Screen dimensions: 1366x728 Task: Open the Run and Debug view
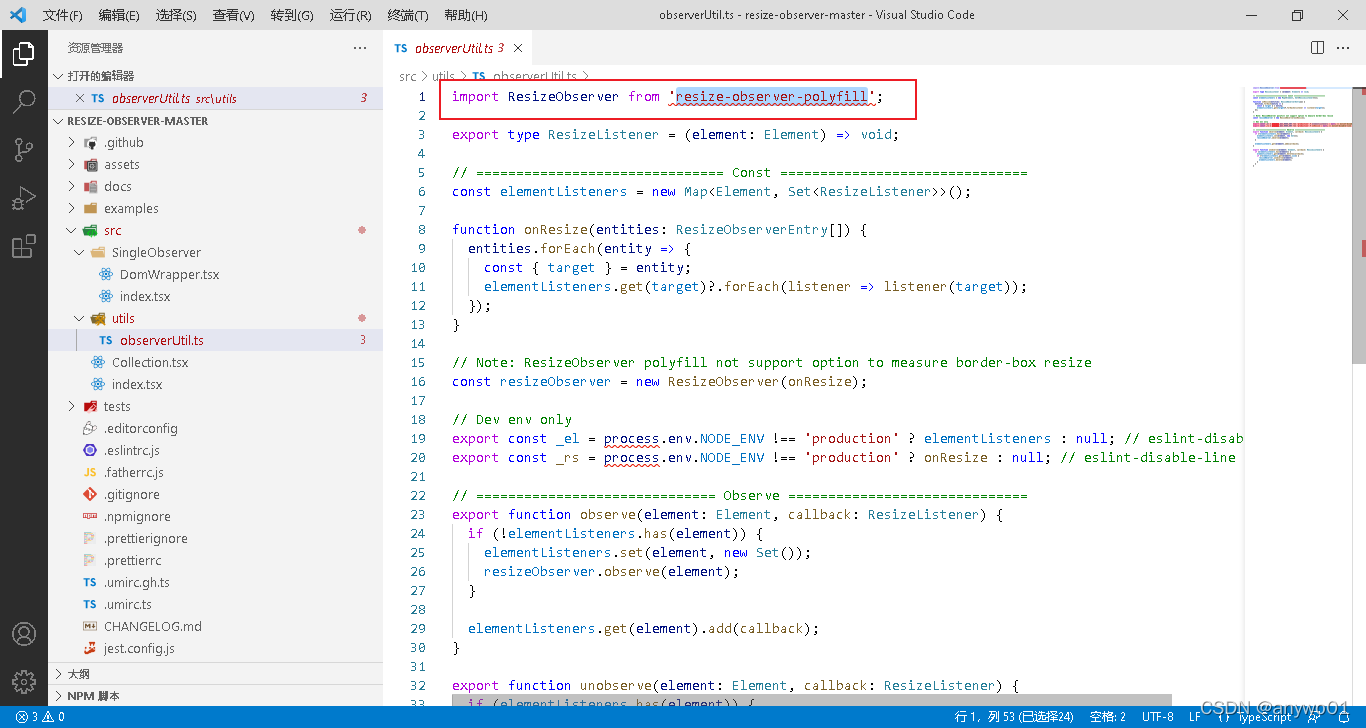point(24,198)
